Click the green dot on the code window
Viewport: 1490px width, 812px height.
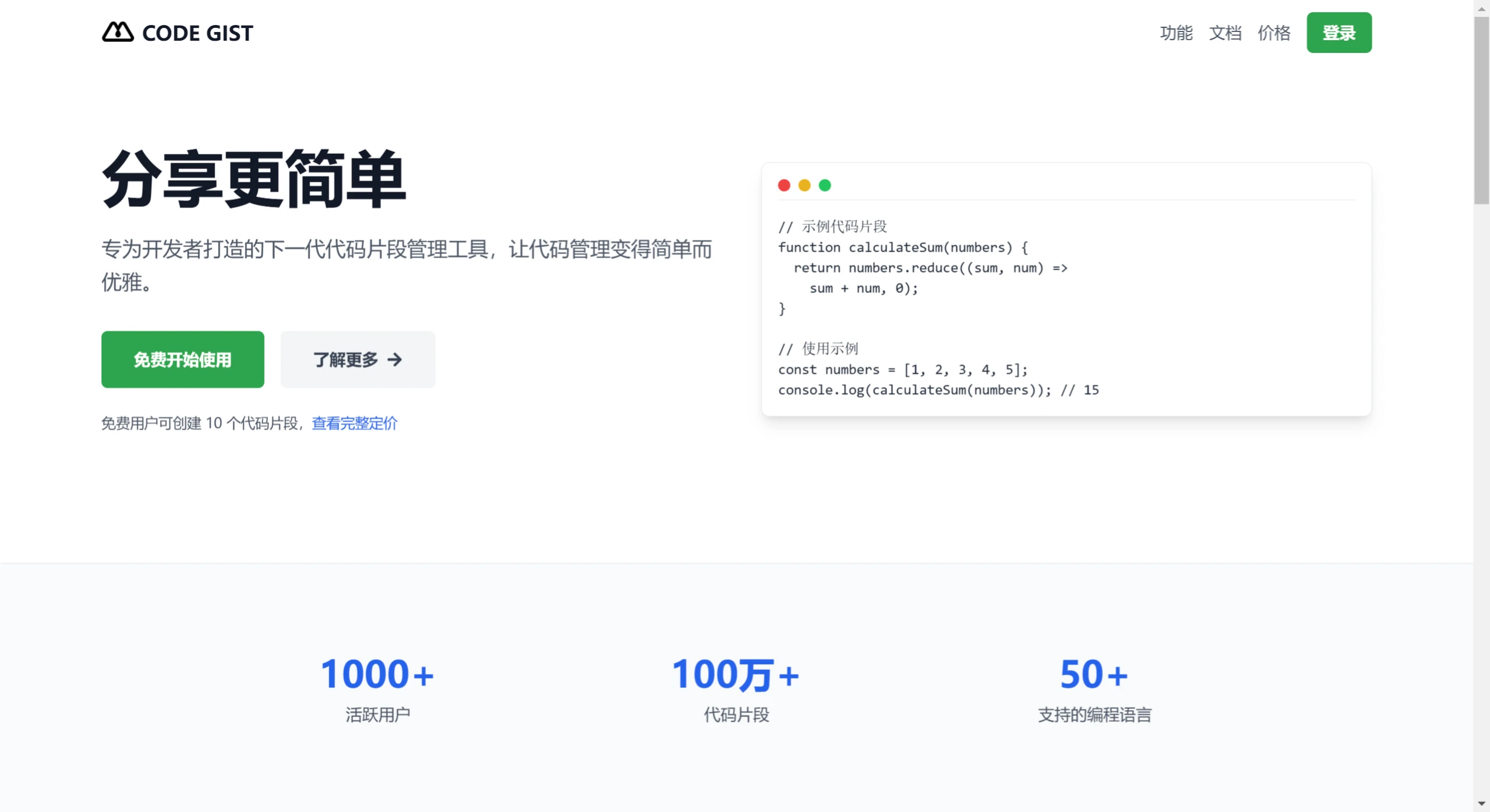coord(825,185)
